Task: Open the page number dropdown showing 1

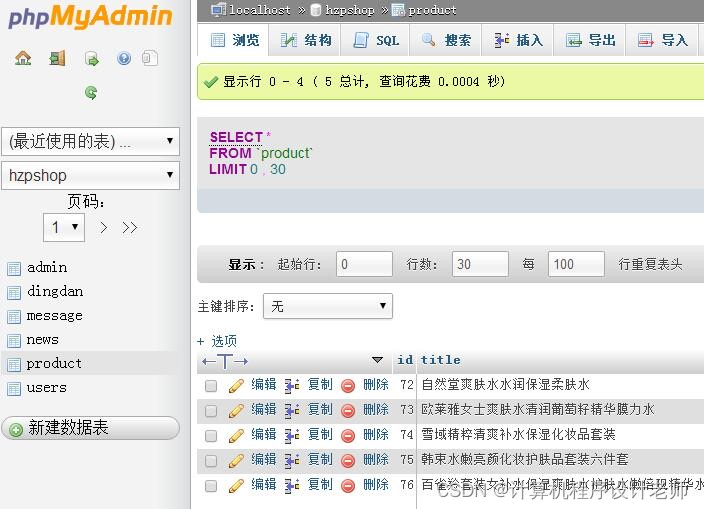Action: pyautogui.click(x=64, y=228)
